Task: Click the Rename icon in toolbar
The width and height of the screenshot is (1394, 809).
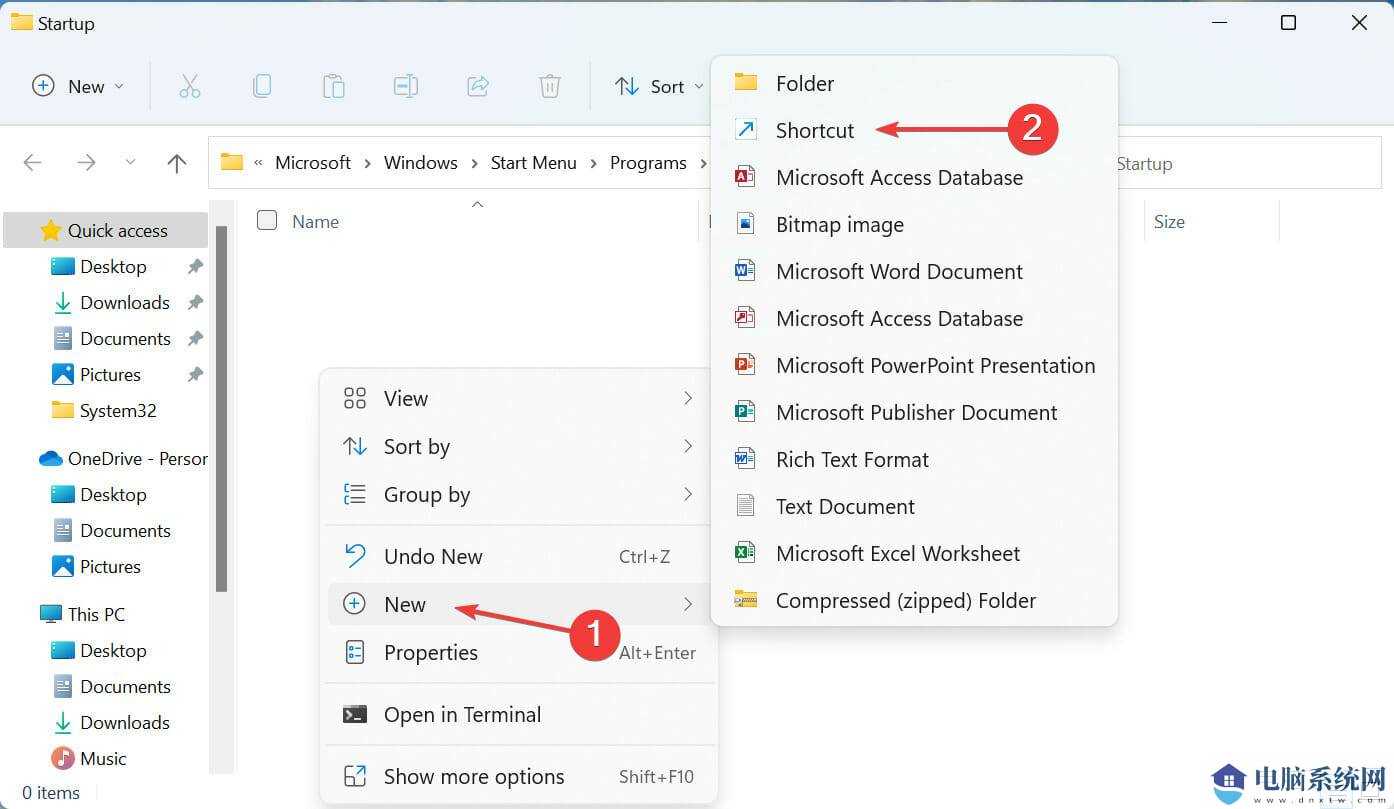Action: [x=406, y=87]
